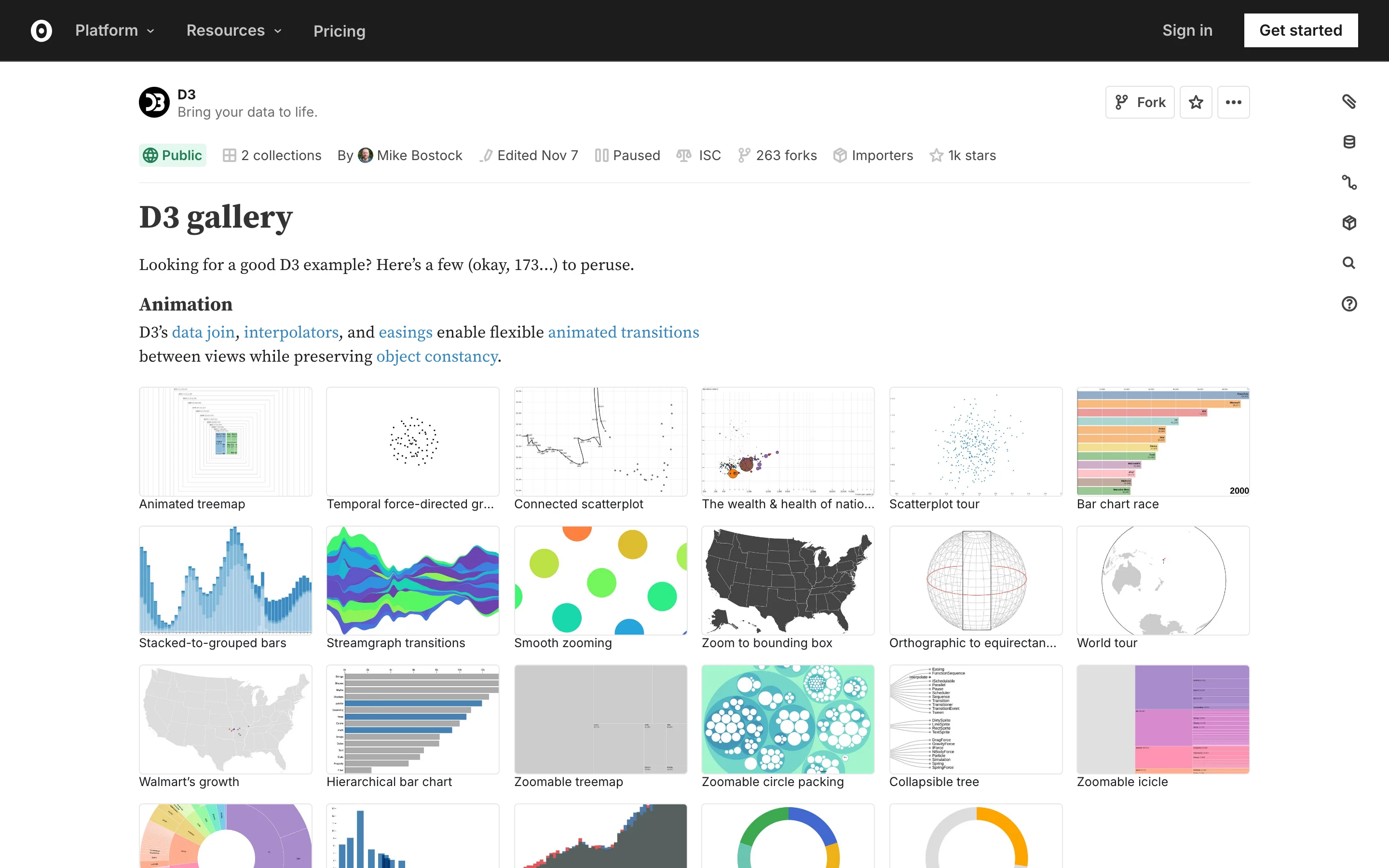1389x868 pixels.
Task: Expand the Resources dropdown menu
Action: (x=233, y=30)
